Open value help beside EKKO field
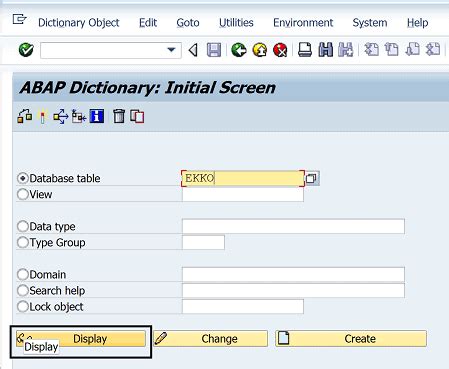 click(x=312, y=178)
